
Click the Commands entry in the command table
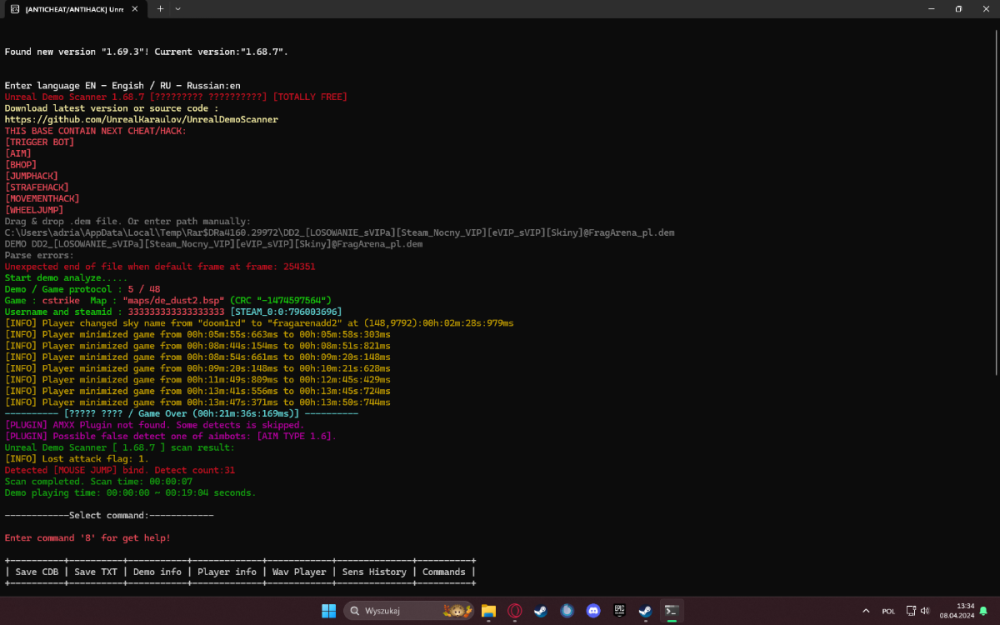coord(443,572)
